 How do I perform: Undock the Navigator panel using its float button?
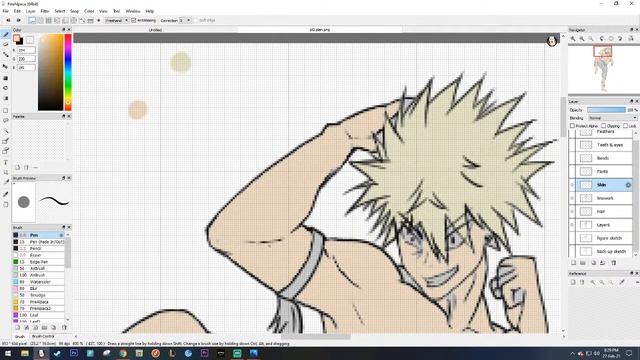click(x=631, y=30)
